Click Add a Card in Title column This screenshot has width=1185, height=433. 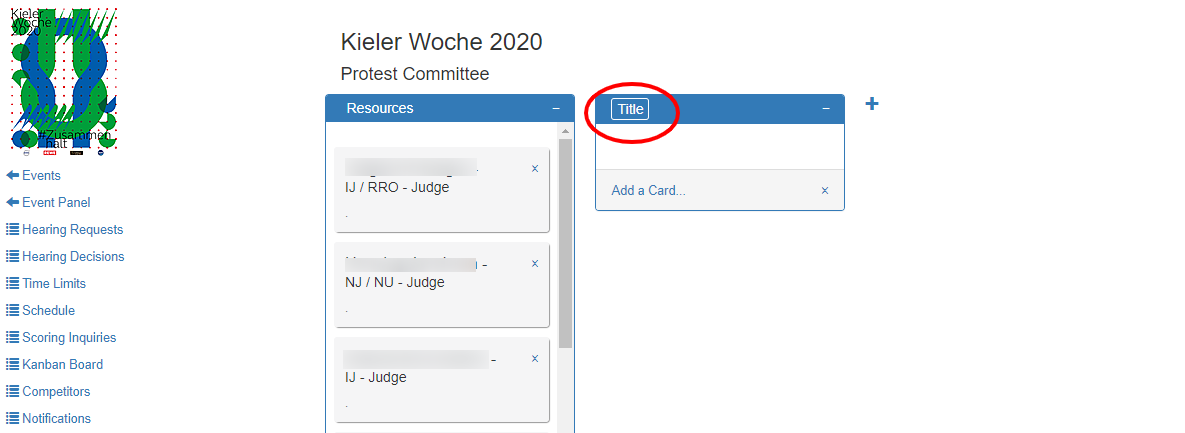point(648,190)
